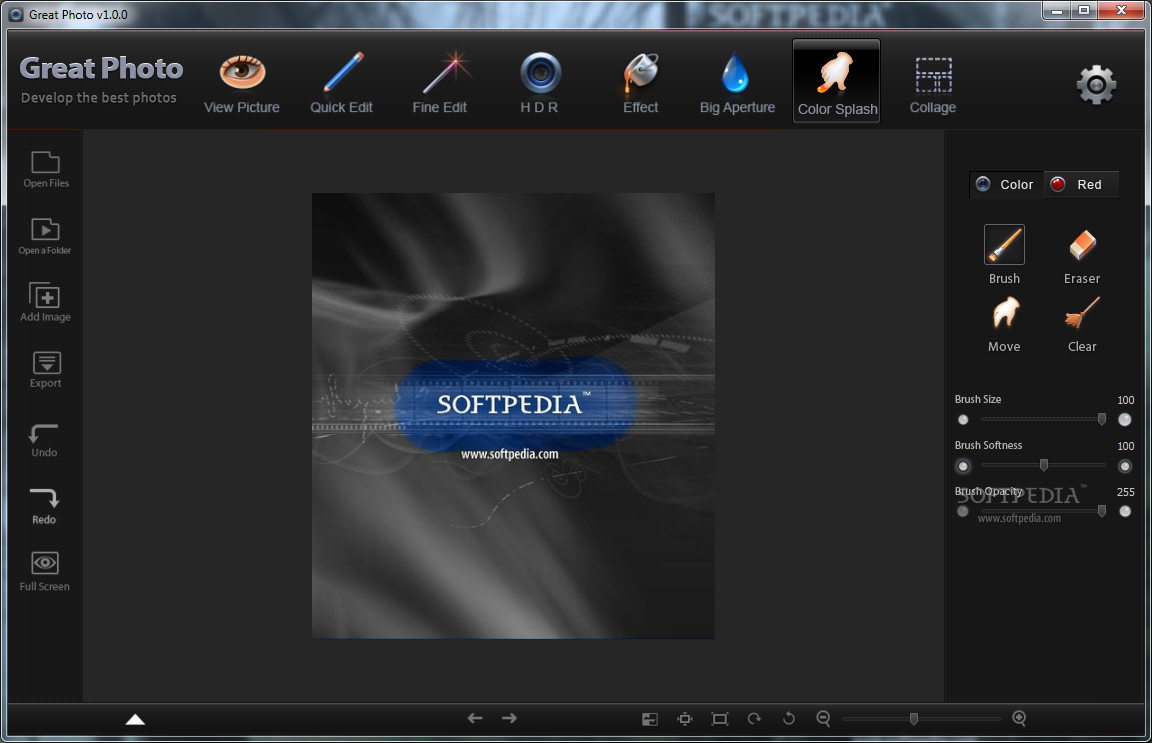The image size is (1152, 743).
Task: Click the Great Photo logo title
Action: [101, 68]
